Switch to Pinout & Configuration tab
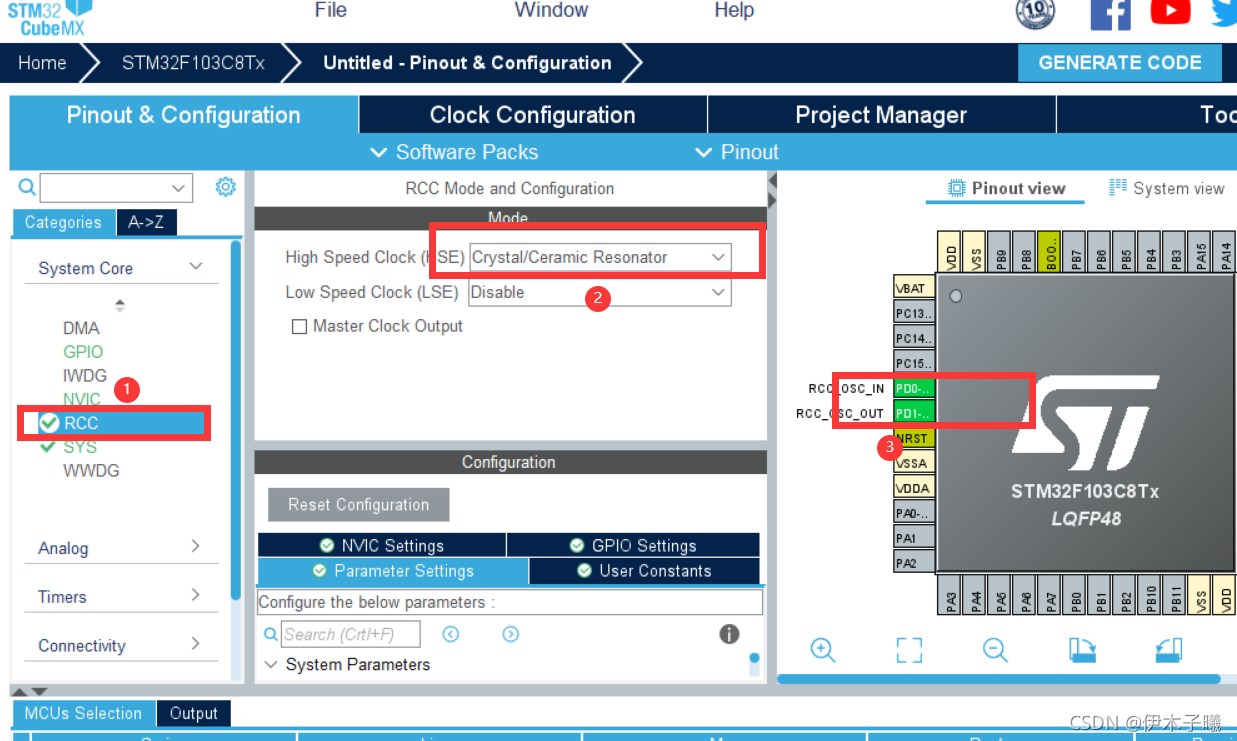Viewport: 1237px width, 741px height. pos(183,115)
